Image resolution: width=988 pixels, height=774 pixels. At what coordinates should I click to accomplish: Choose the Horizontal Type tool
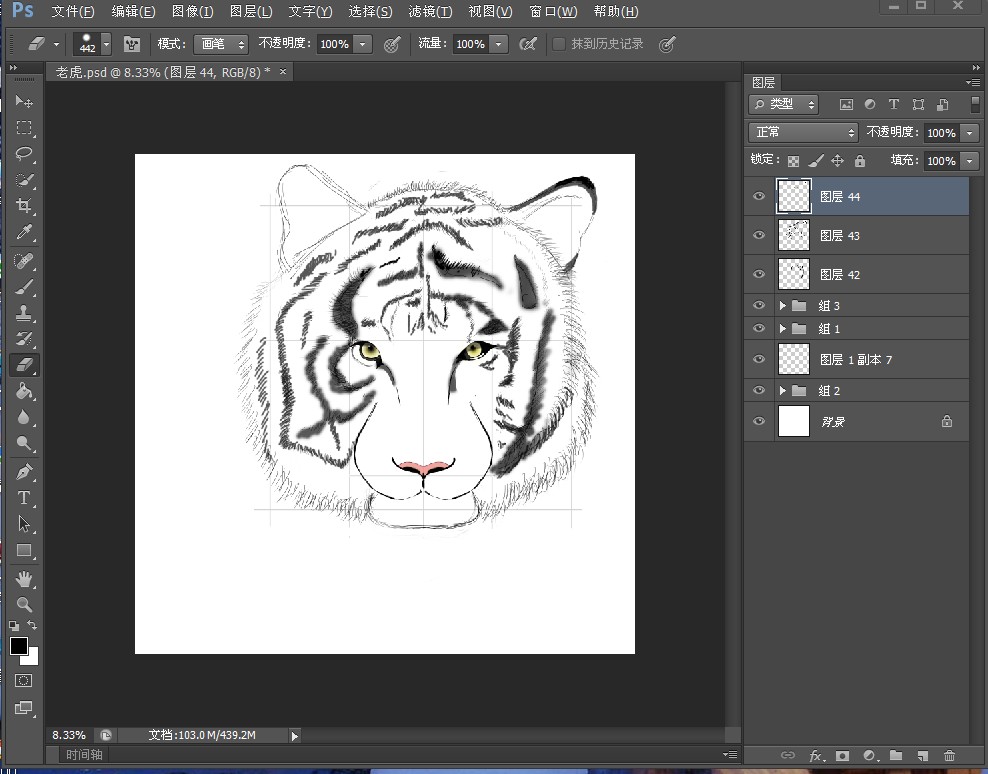(x=24, y=498)
